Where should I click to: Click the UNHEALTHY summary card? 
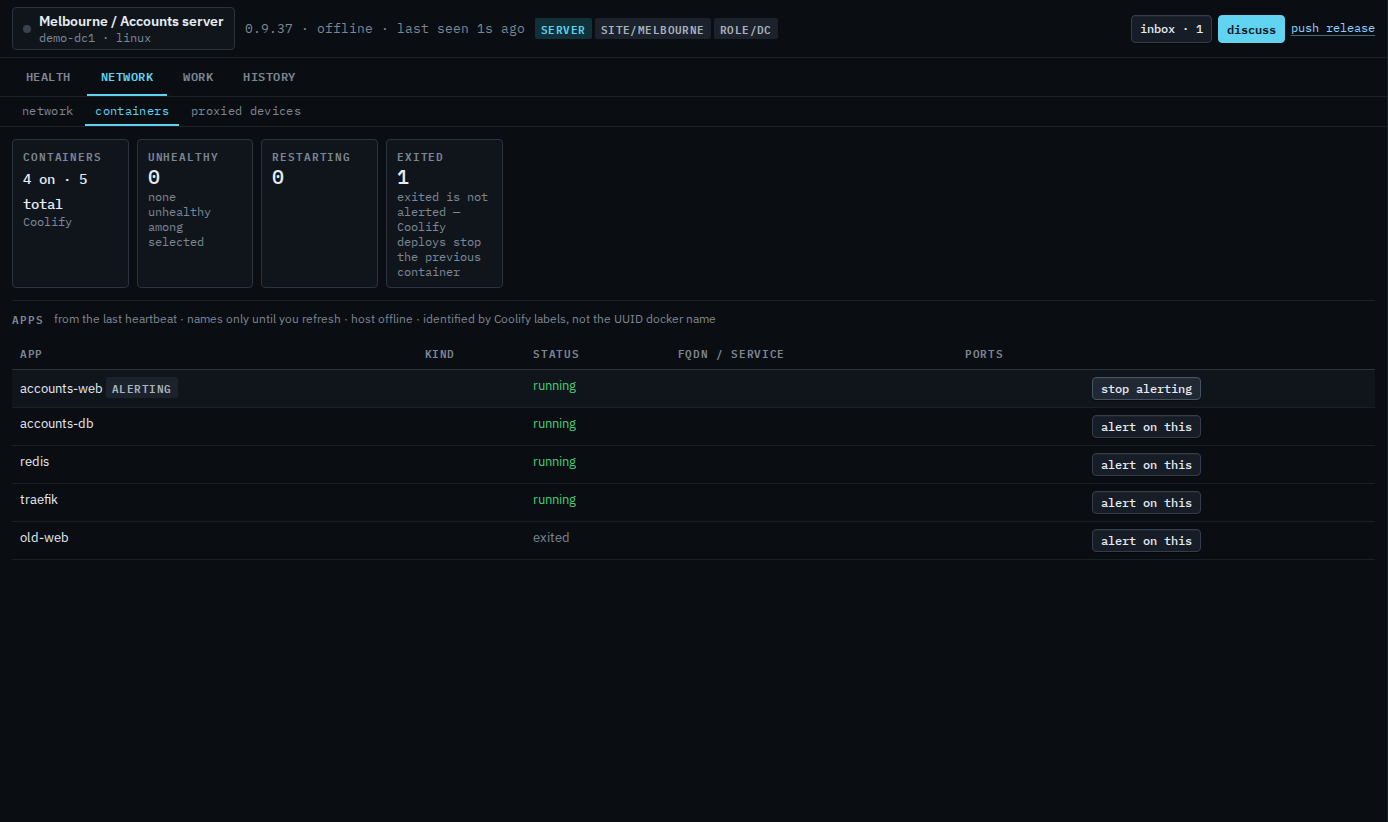[x=195, y=213]
